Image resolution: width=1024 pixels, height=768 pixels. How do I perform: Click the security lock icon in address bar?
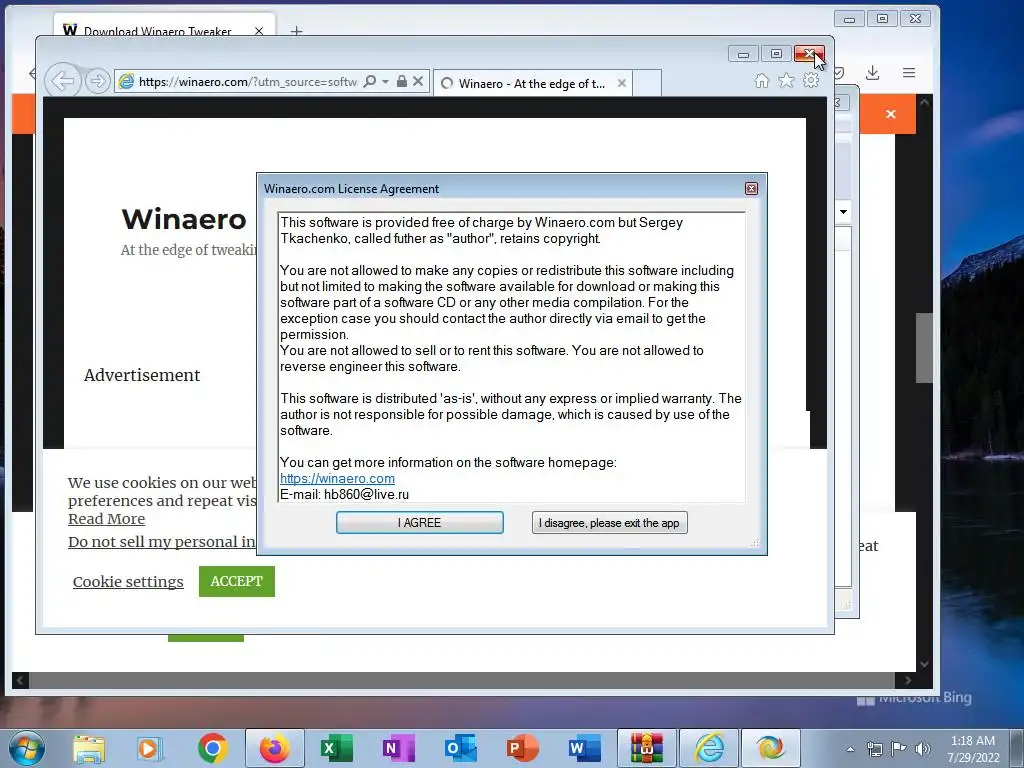click(x=402, y=81)
